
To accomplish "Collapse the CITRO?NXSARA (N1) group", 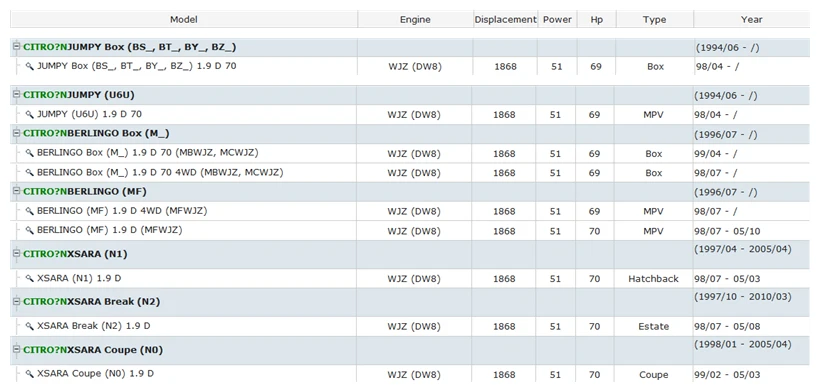I will pyautogui.click(x=17, y=253).
